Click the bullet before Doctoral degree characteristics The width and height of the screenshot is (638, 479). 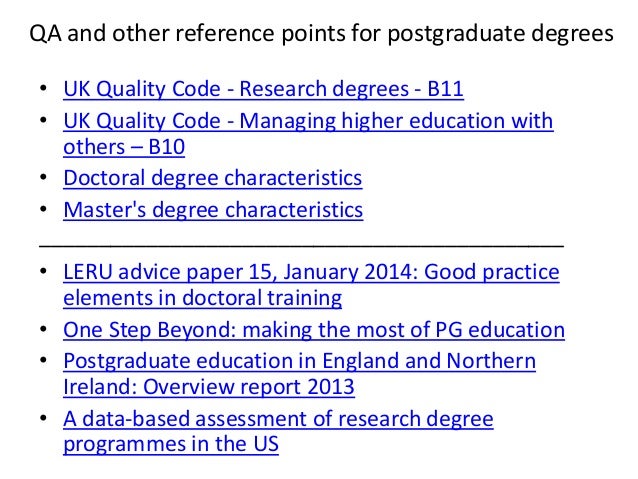point(45,180)
